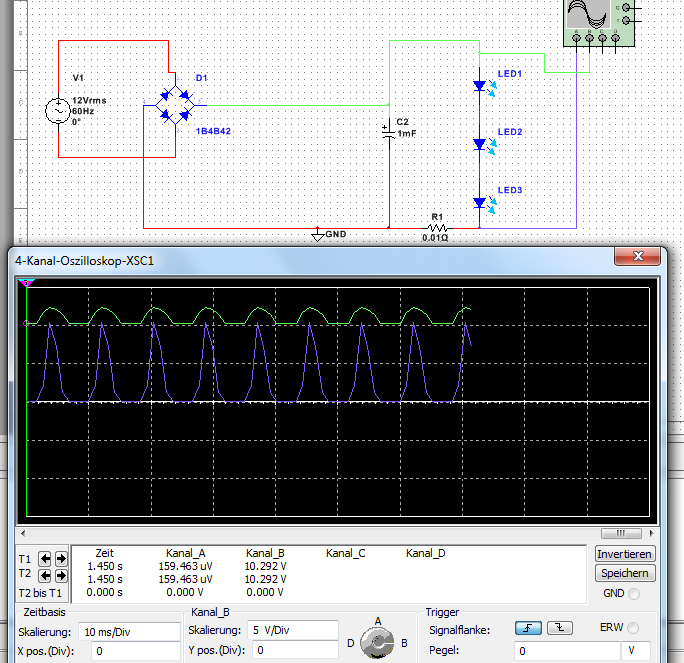Click the scope scrollbar left arrow
The image size is (684, 663).
pos(23,533)
